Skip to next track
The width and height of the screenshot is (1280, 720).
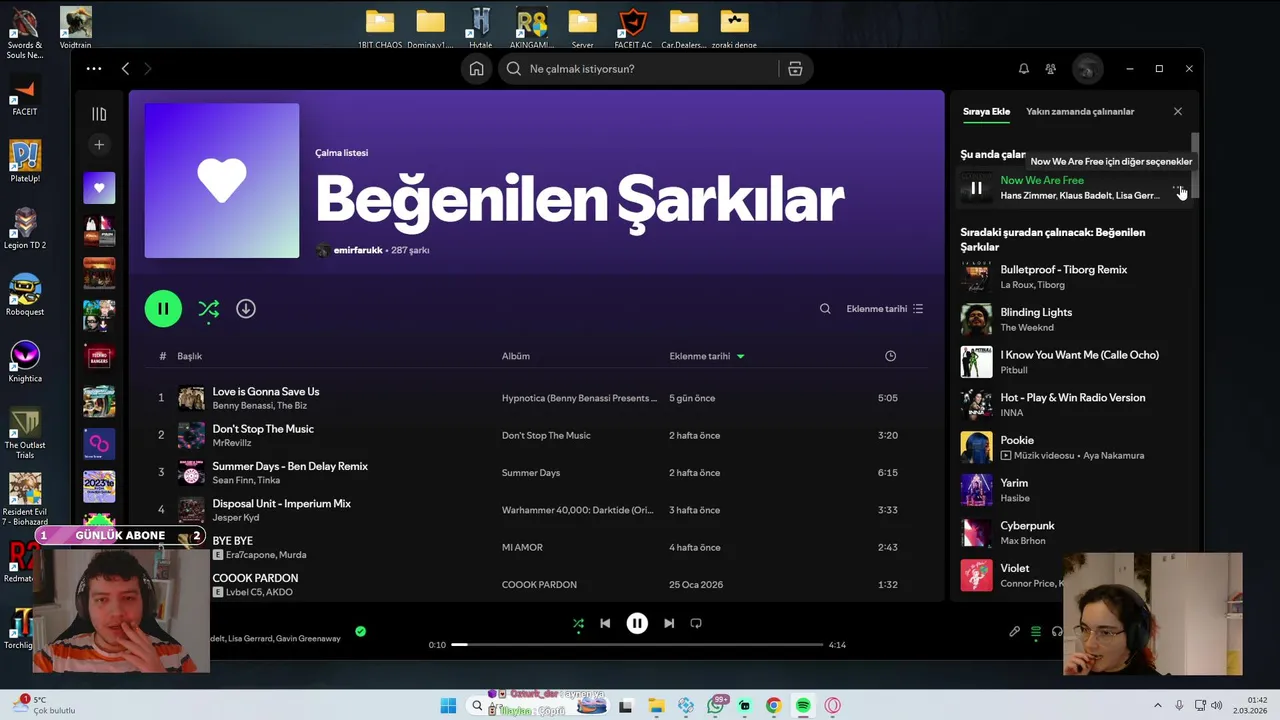pyautogui.click(x=669, y=623)
